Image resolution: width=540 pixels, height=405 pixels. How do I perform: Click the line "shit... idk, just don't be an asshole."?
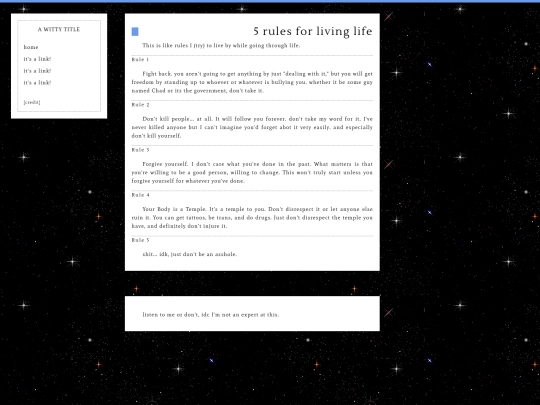click(x=190, y=254)
